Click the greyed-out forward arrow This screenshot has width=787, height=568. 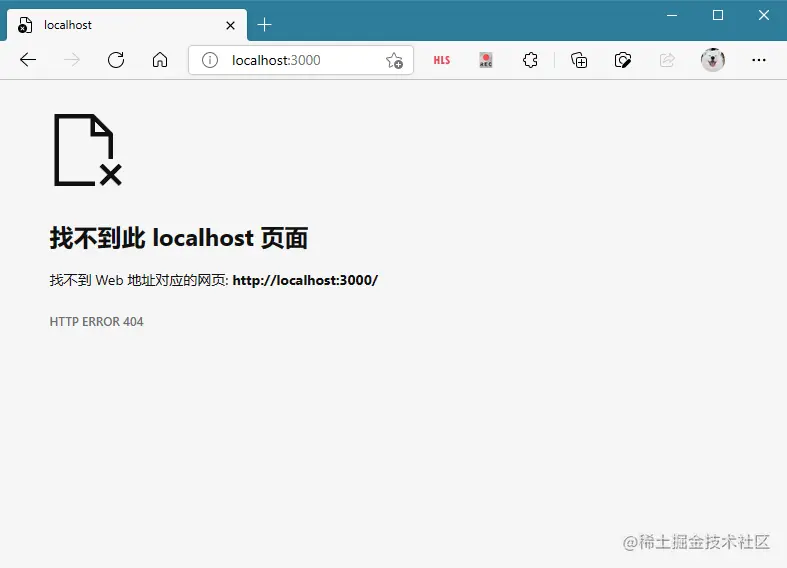[72, 60]
